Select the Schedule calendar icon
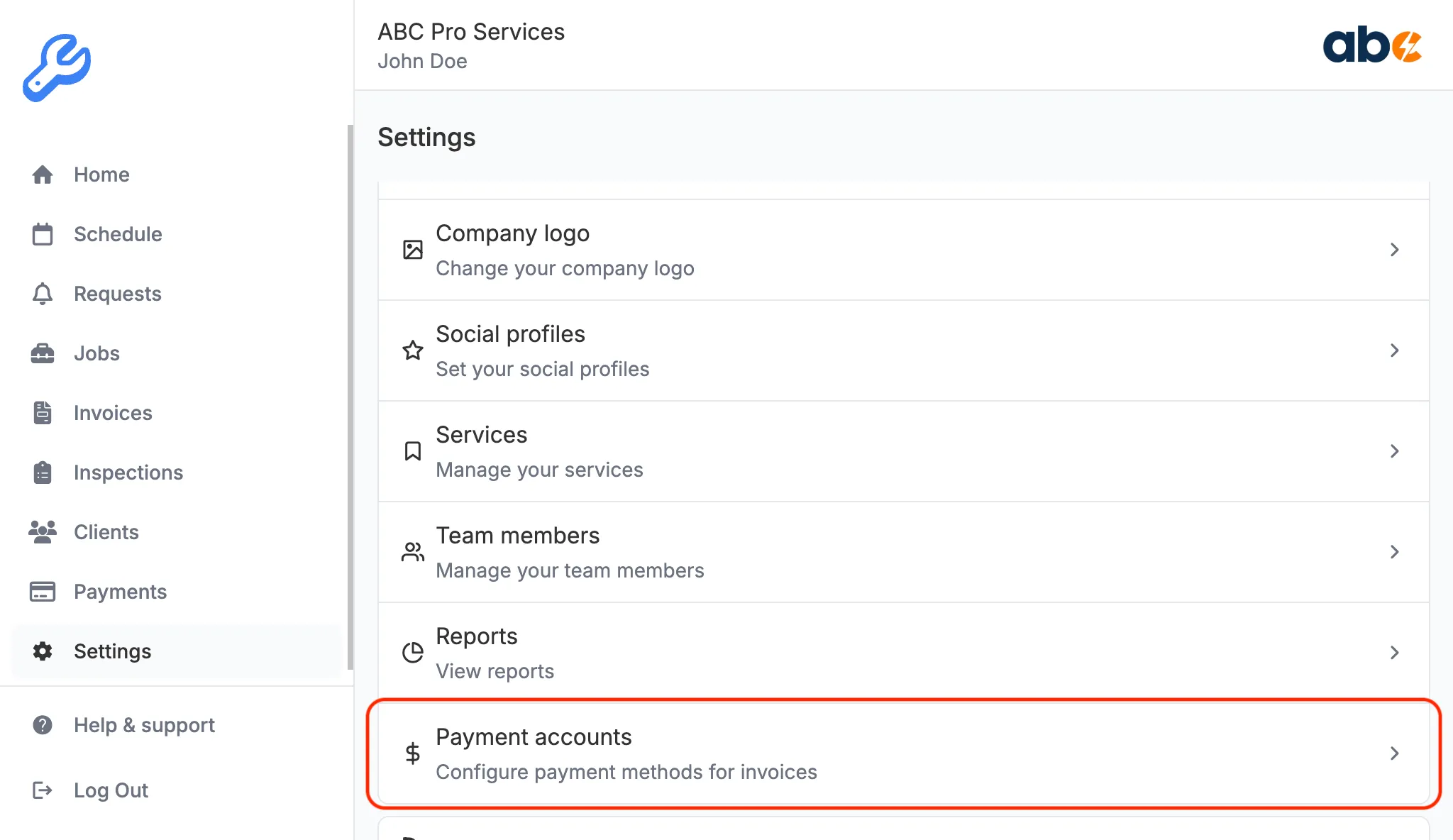 point(43,234)
